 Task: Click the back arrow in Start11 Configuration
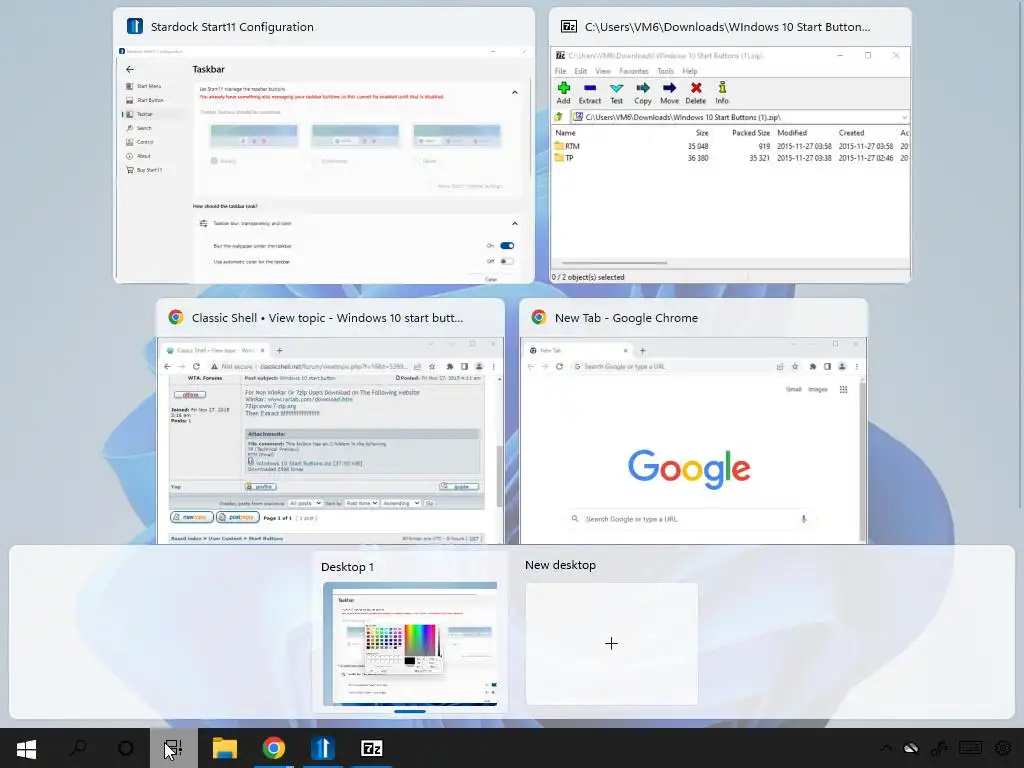(130, 69)
